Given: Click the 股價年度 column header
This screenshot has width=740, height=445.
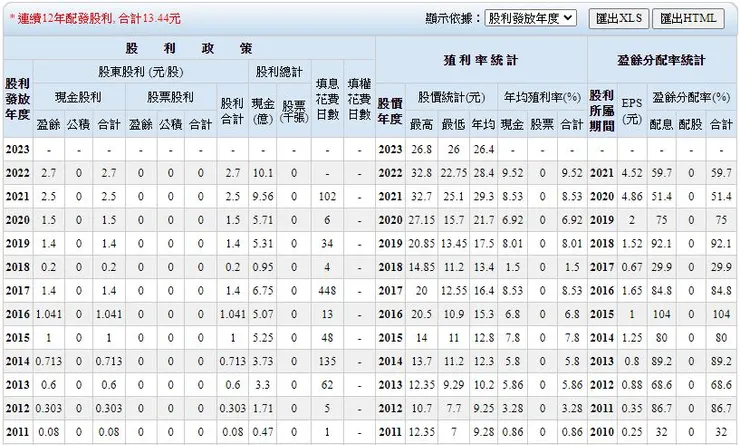Looking at the screenshot, I should click(390, 110).
